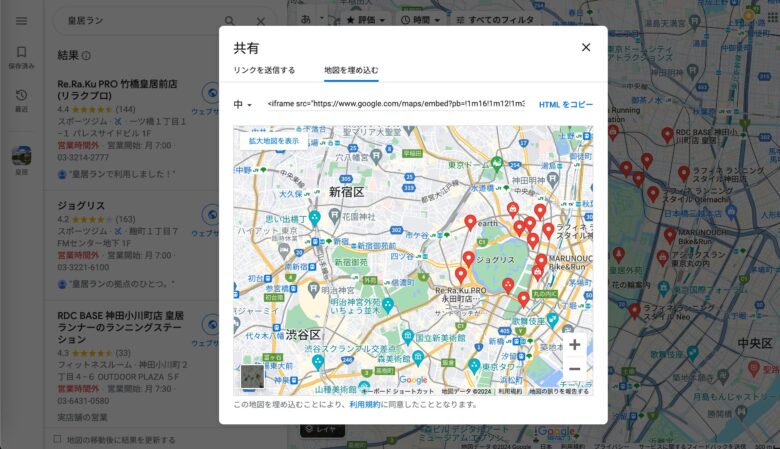Open 最近 recent history in sidebar
This screenshot has width=780, height=449.
click(x=21, y=100)
